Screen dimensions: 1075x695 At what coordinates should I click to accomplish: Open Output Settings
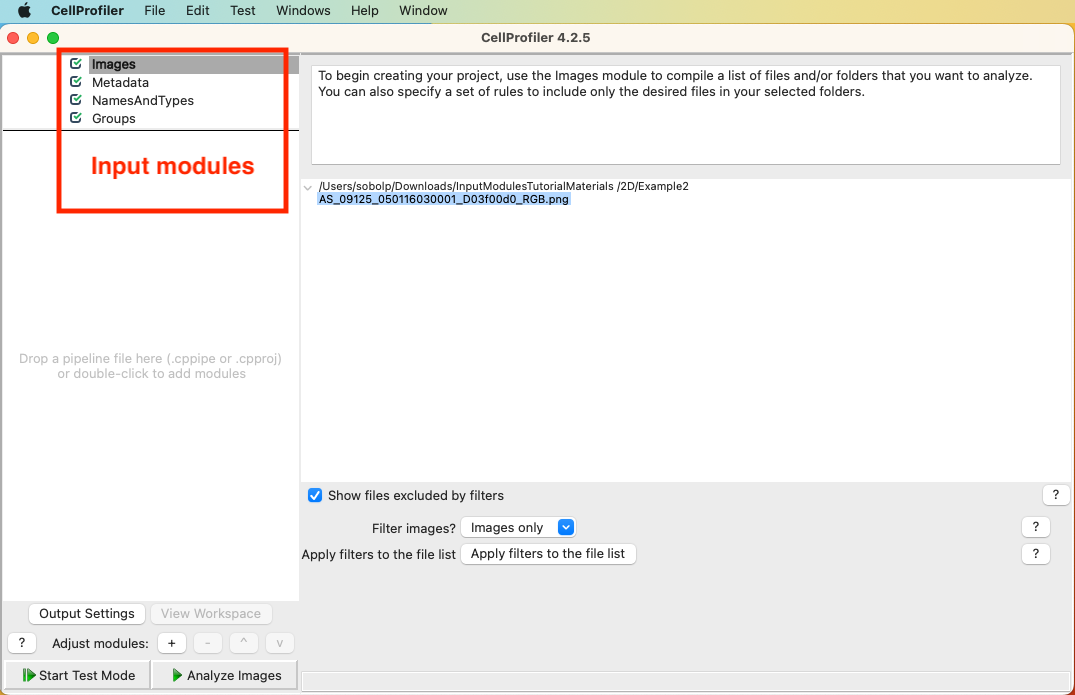[x=86, y=613]
